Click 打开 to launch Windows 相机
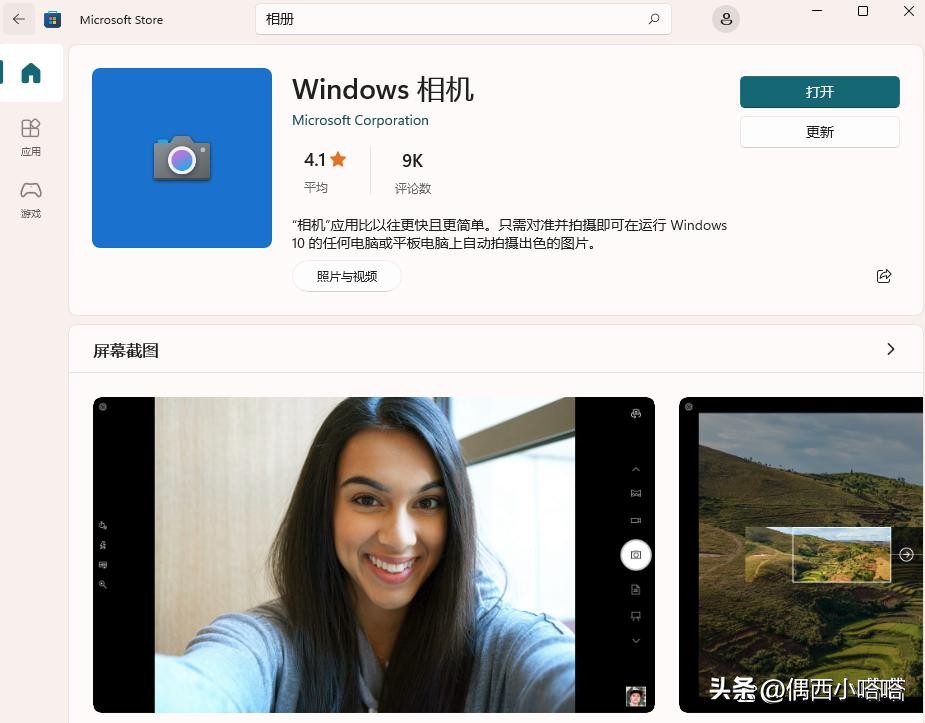Viewport: 925px width, 723px height. coord(819,91)
